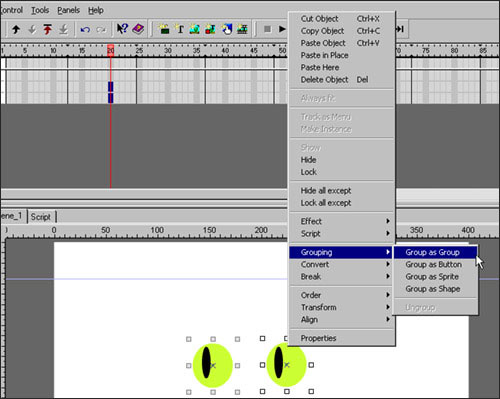This screenshot has width=500, height=399.
Task: Choose Group as Shape
Action: pos(435,289)
